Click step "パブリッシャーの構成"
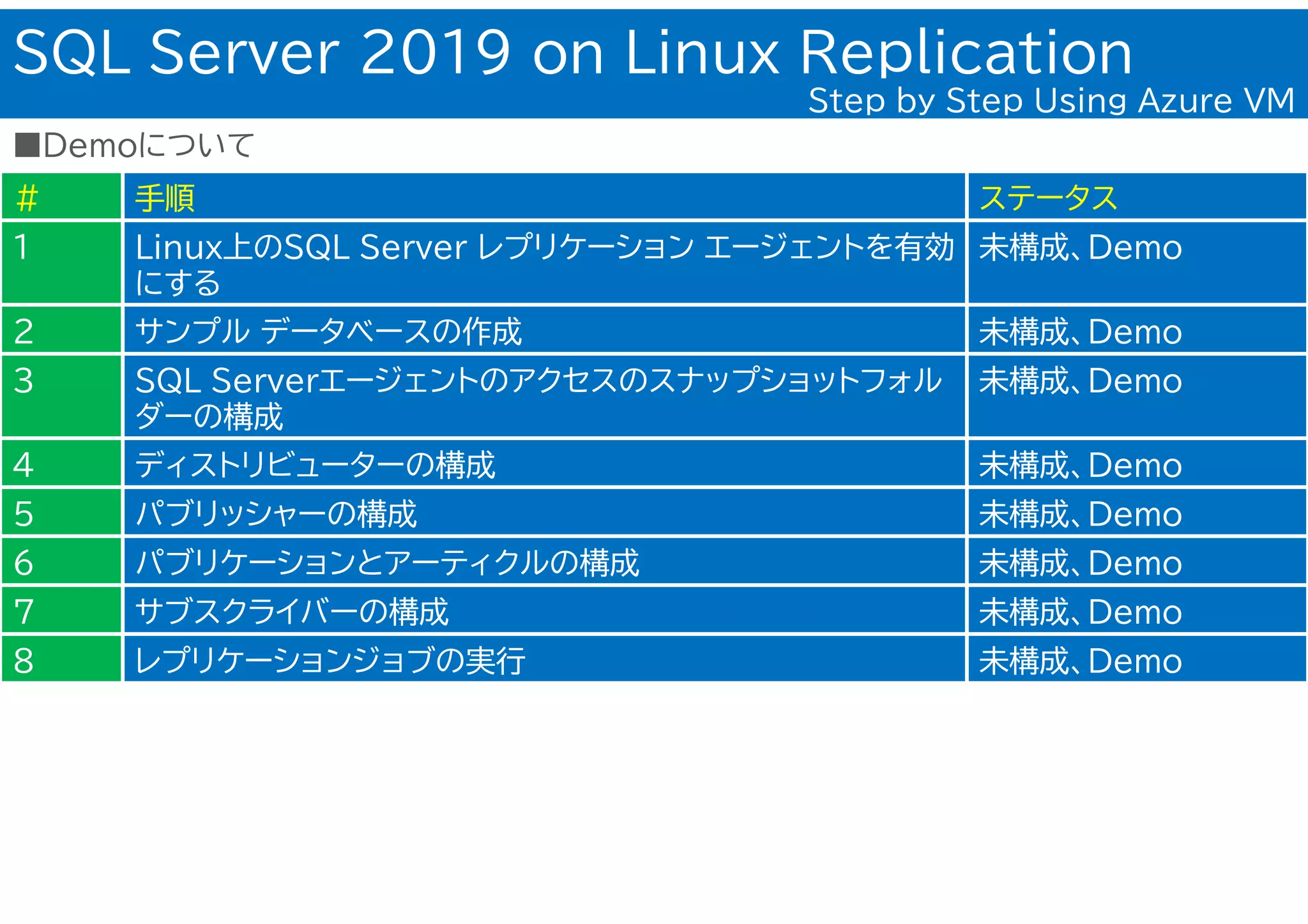 click(x=544, y=512)
